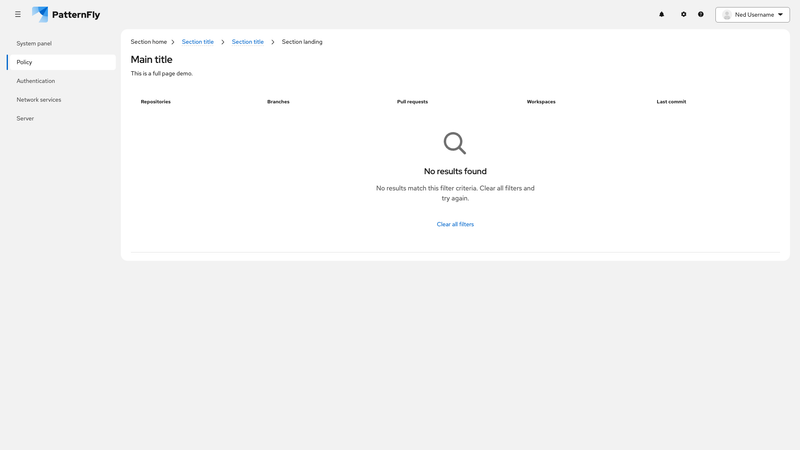Screen dimensions: 800x450
Task: Select Policy nav item
Action: (x=61, y=62)
